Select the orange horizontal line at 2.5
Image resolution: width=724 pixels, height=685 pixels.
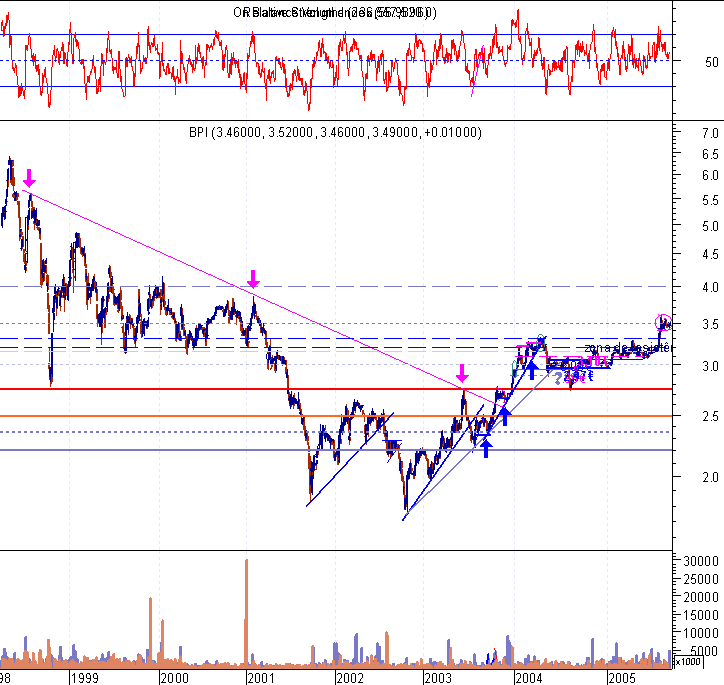click(336, 416)
